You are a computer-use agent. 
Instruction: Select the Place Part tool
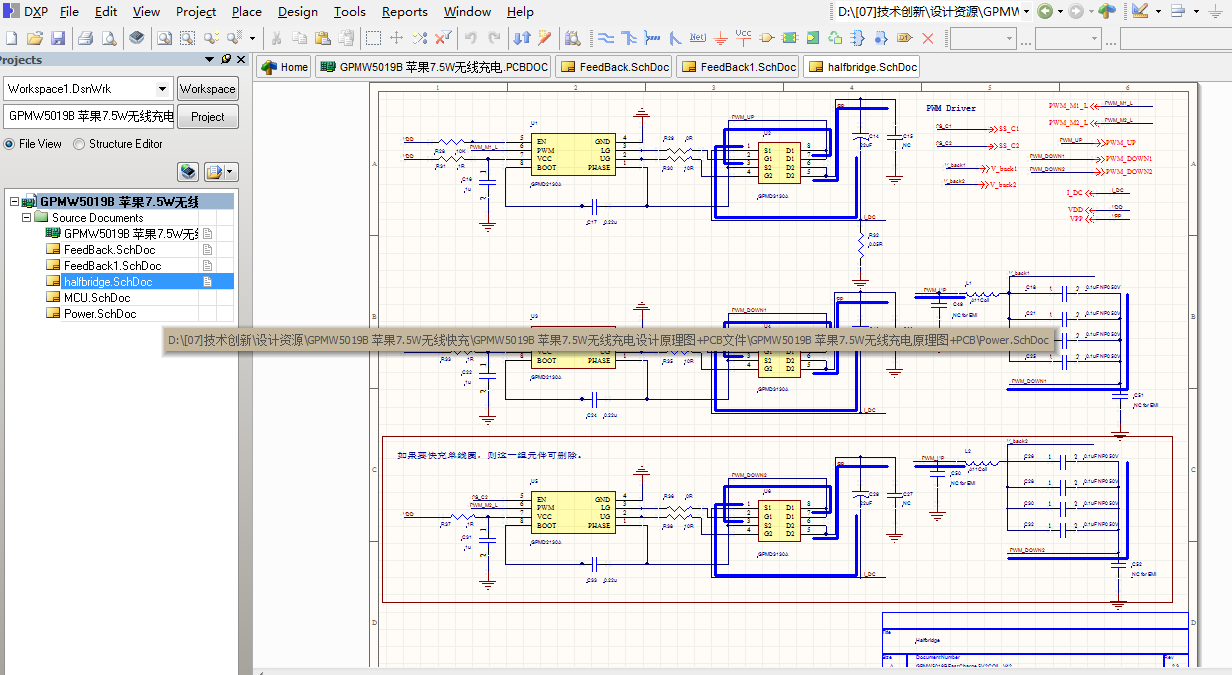coord(767,38)
